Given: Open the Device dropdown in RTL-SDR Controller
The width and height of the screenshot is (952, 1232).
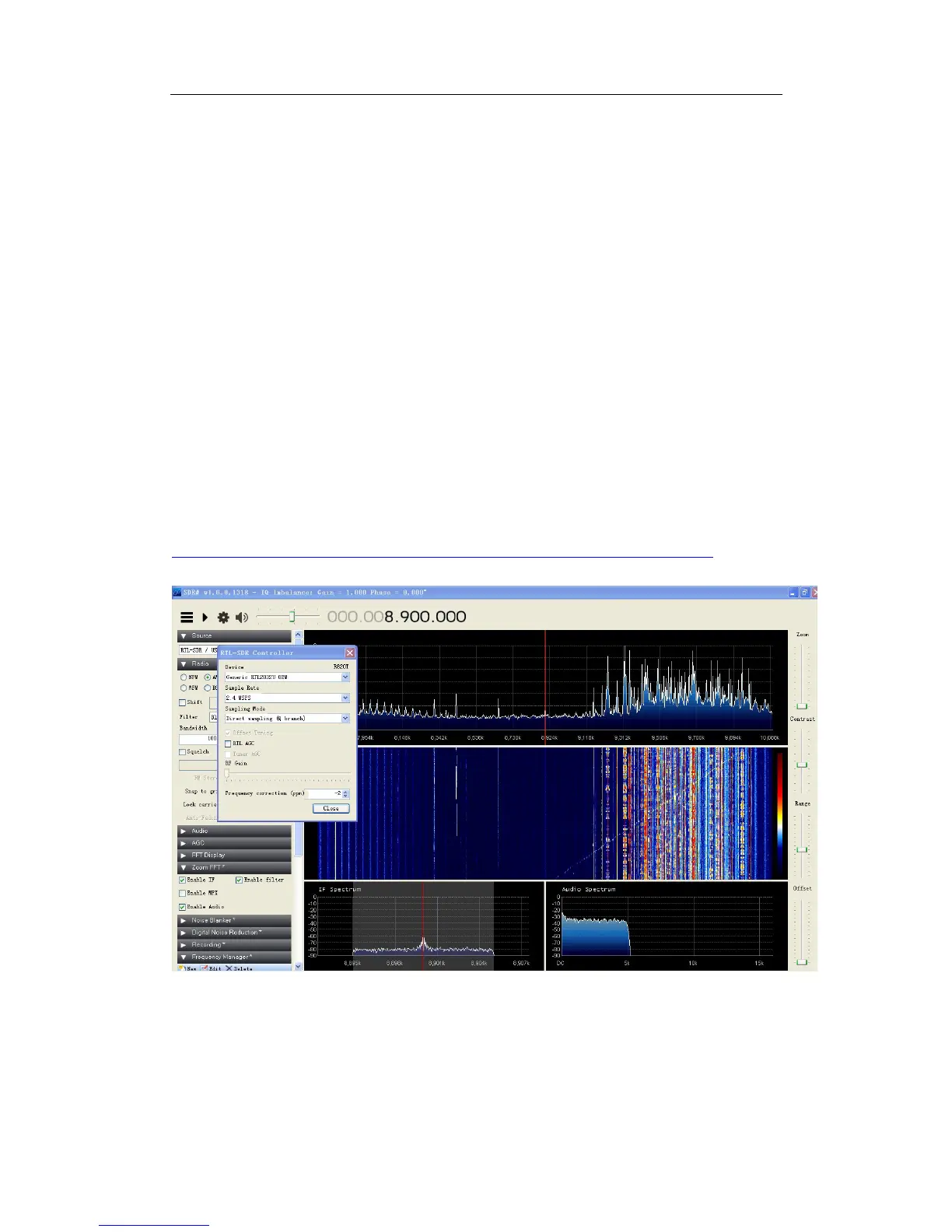Looking at the screenshot, I should click(x=345, y=677).
